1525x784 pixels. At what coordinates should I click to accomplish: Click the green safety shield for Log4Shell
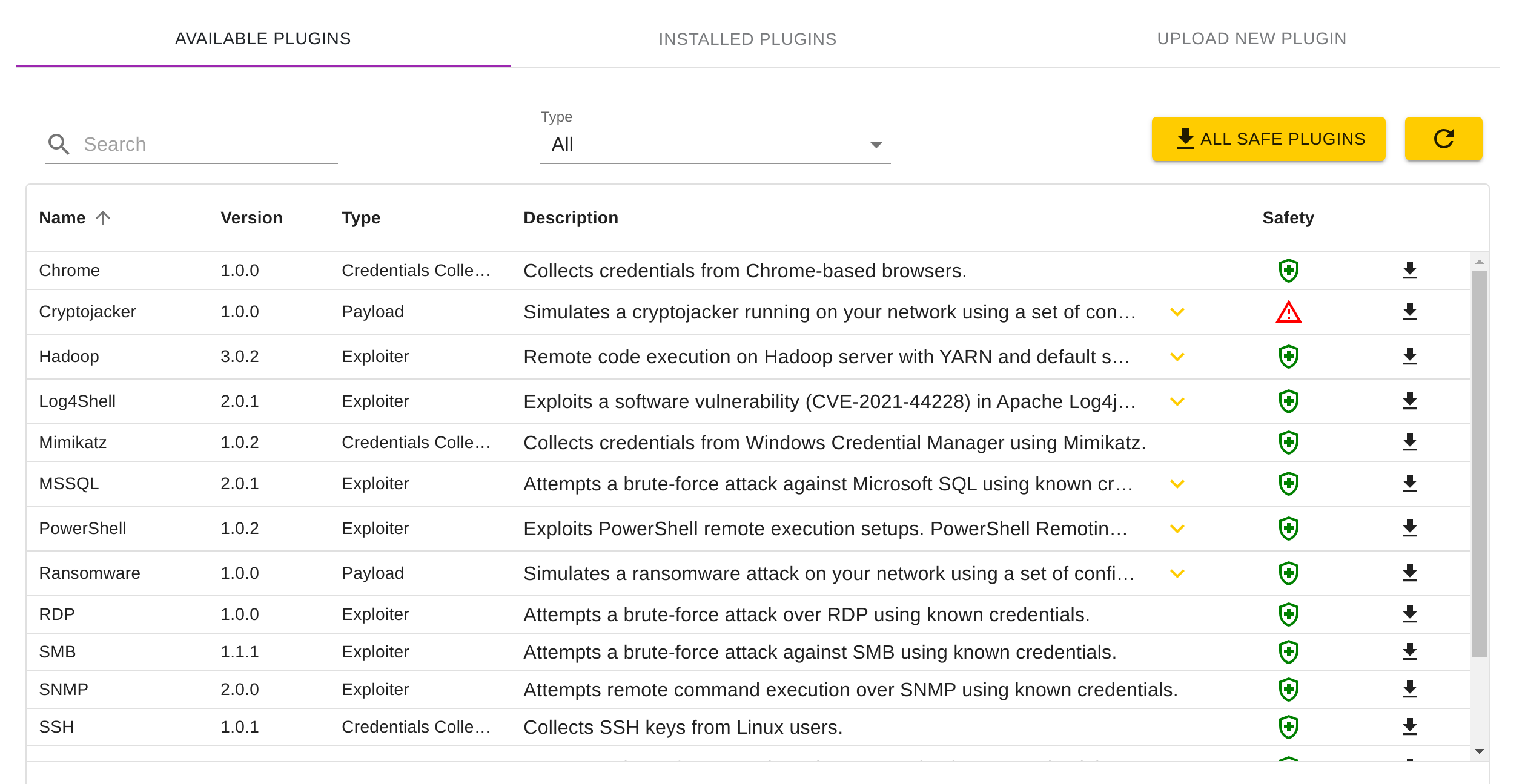coord(1288,401)
